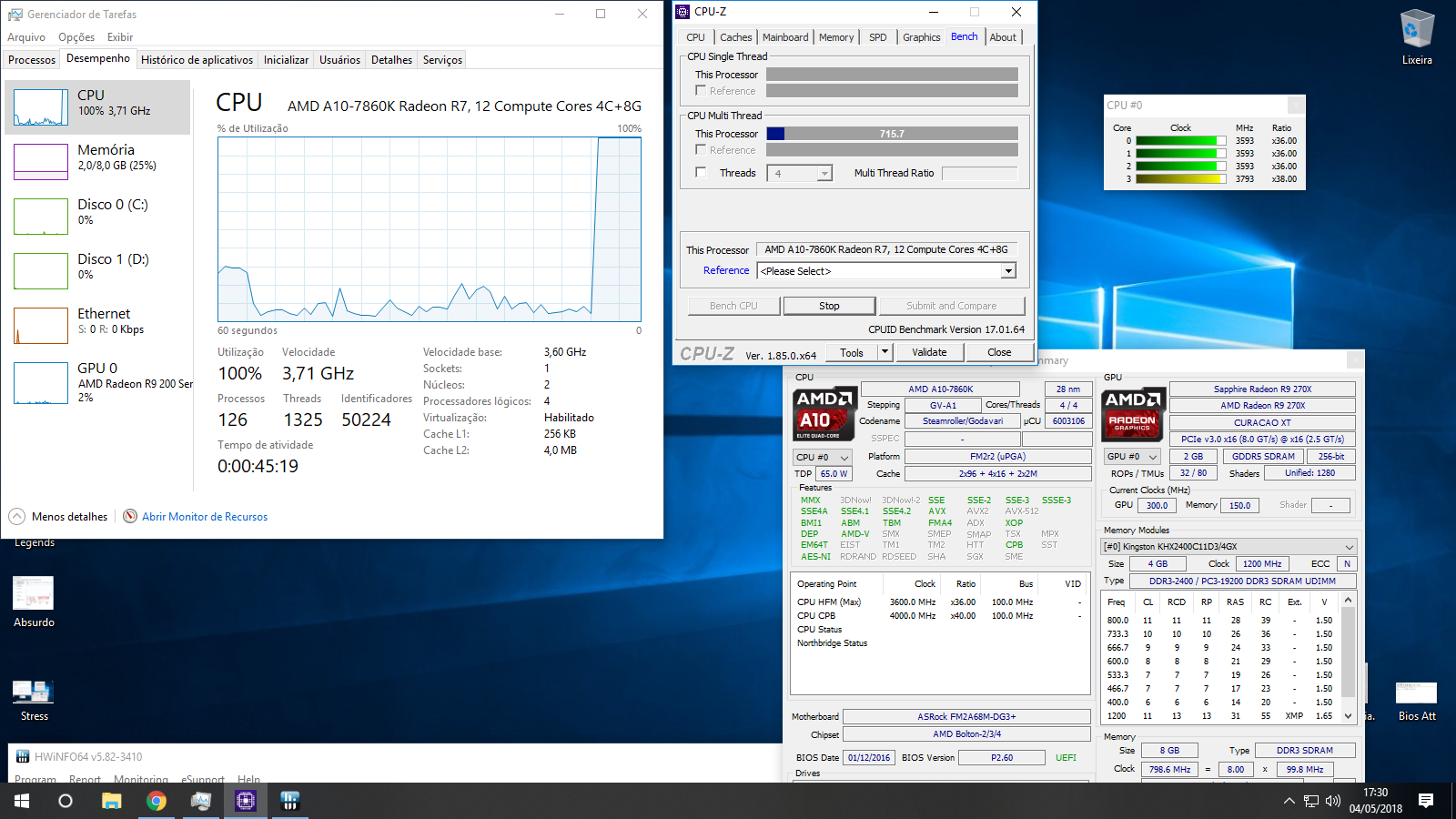Open CPU-Z Caches tab
This screenshot has width=1456, height=819.
tap(736, 37)
